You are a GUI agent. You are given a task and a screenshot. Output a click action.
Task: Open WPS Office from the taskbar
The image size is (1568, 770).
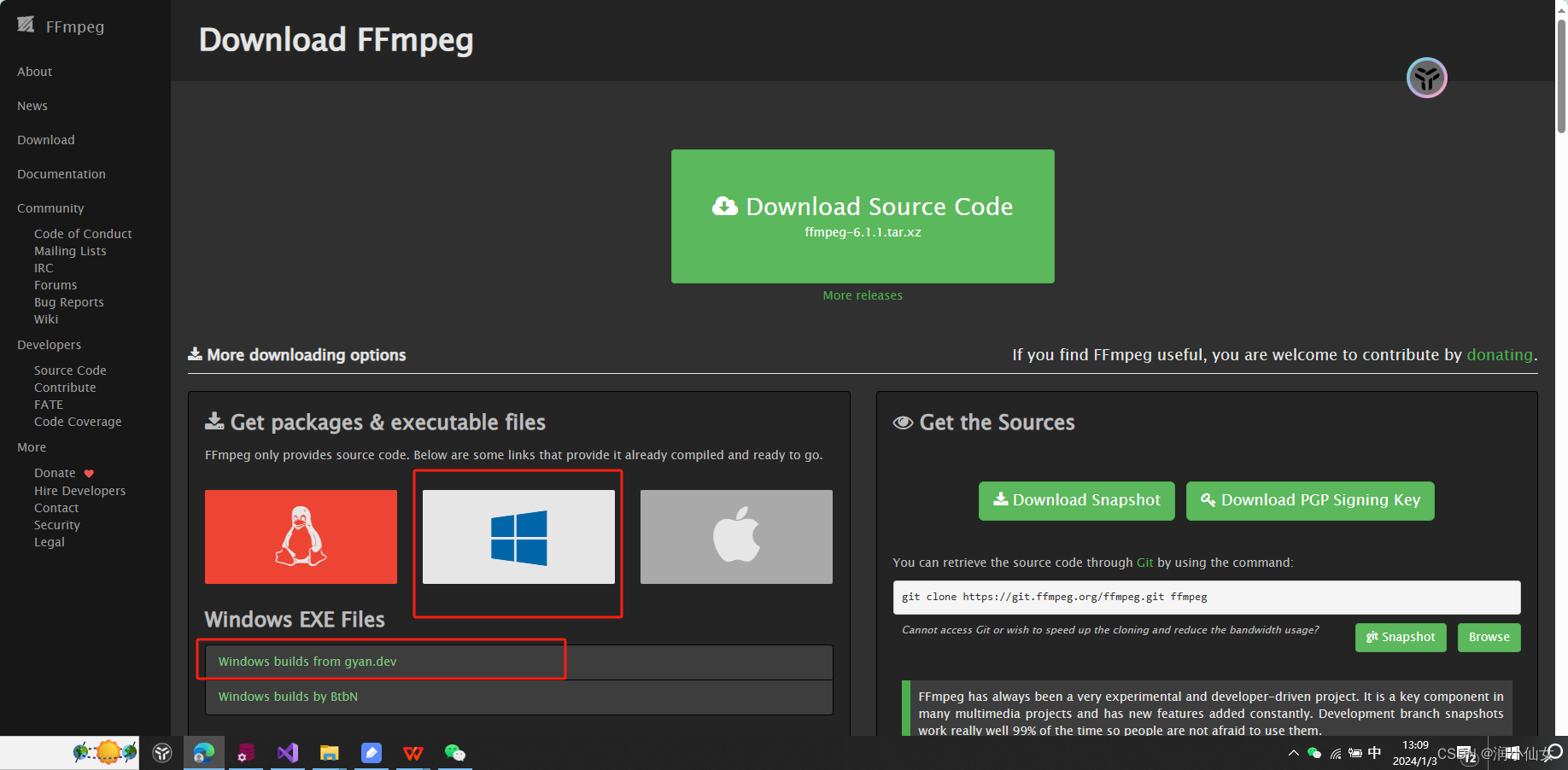coord(413,753)
